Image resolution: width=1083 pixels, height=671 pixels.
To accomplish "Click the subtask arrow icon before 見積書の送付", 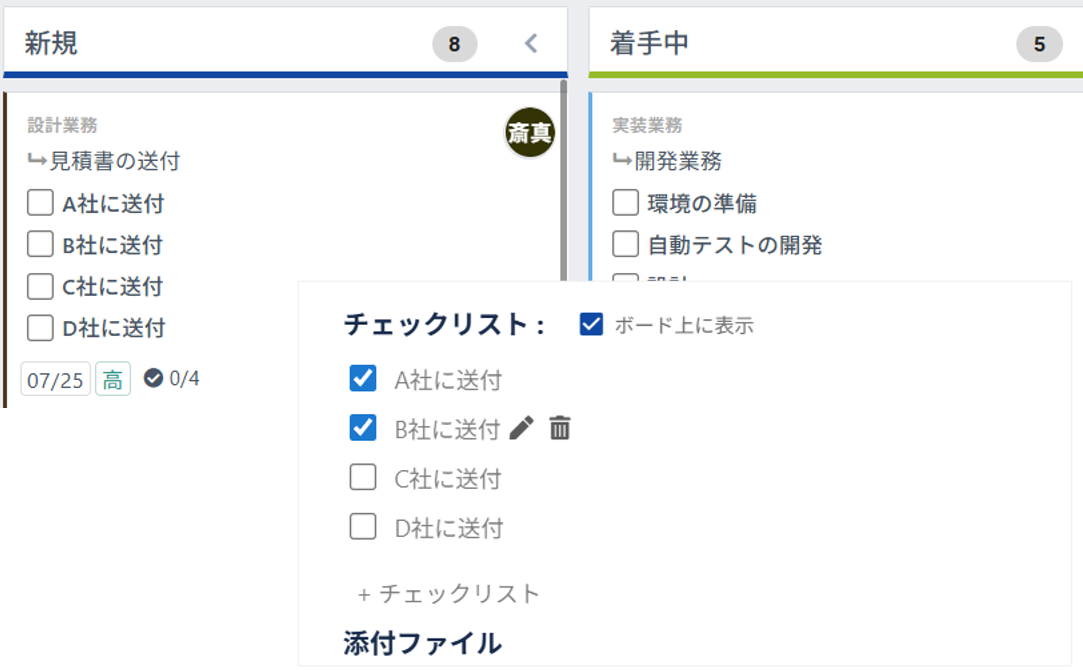I will click(x=38, y=160).
